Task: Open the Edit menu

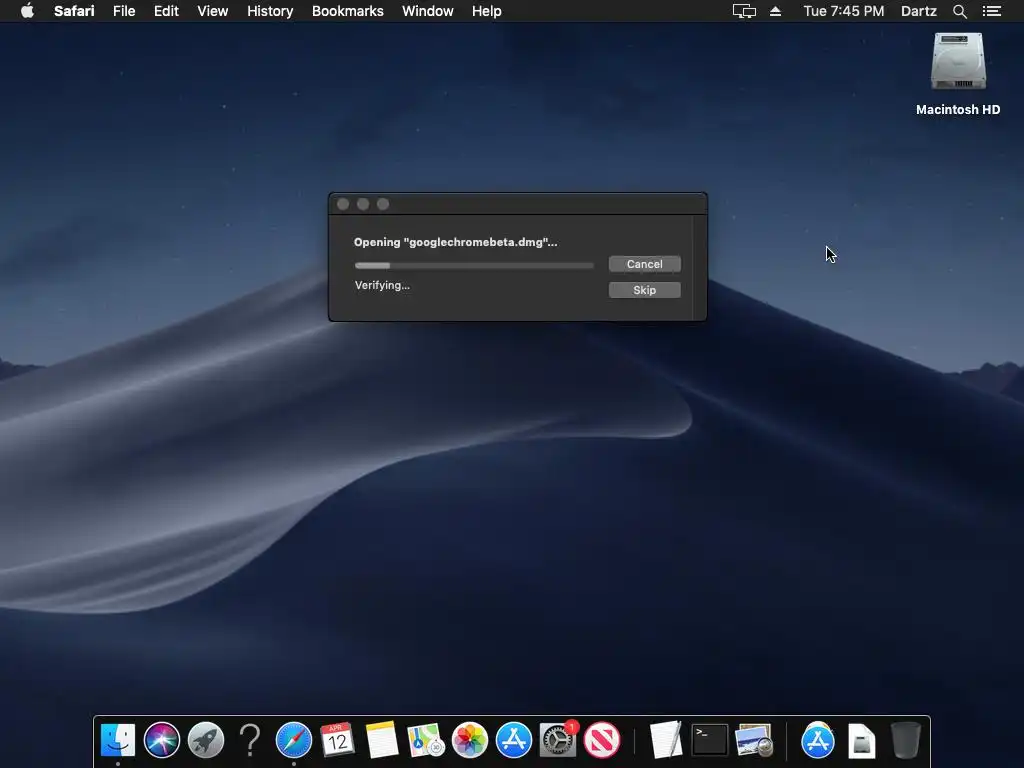Action: click(x=166, y=11)
